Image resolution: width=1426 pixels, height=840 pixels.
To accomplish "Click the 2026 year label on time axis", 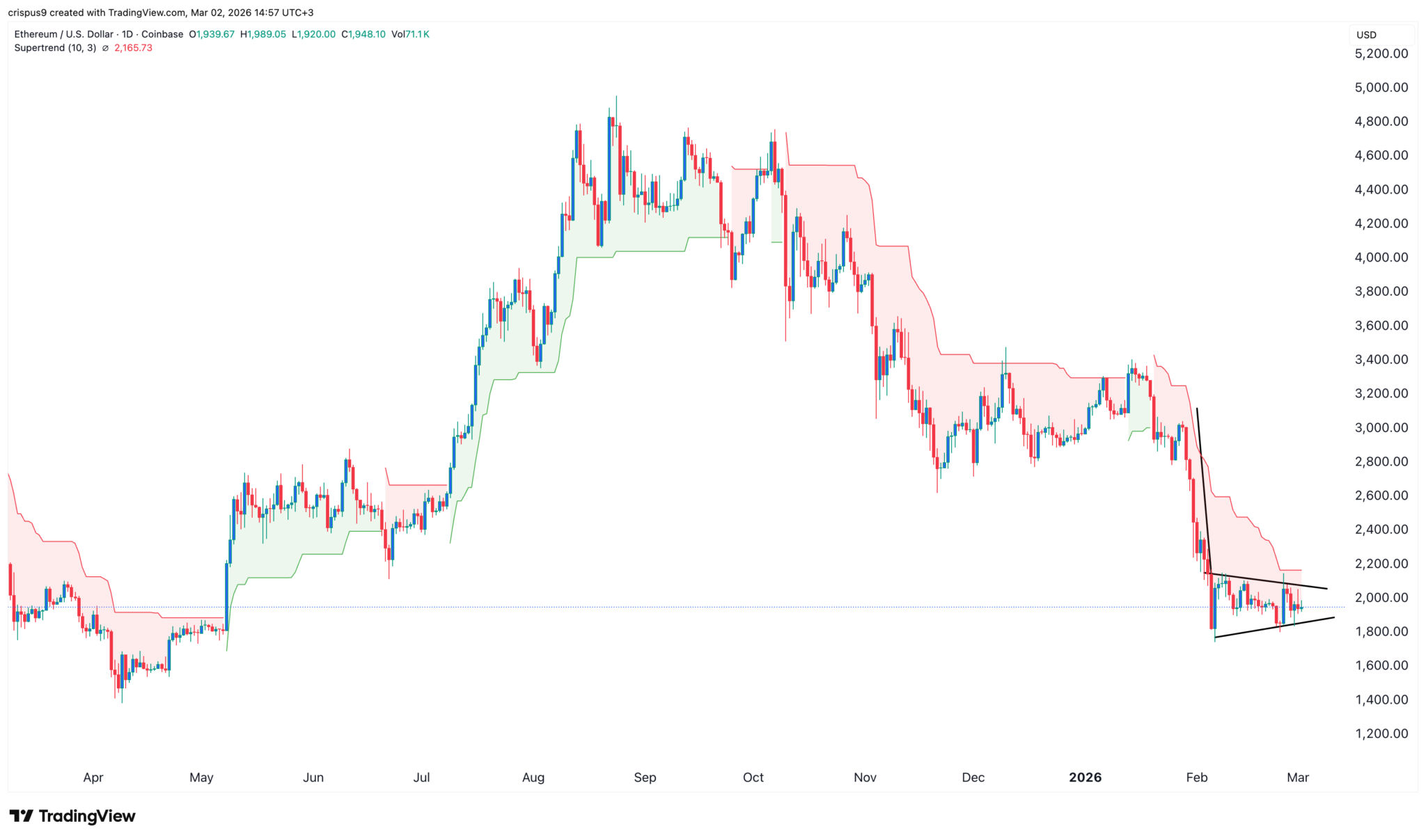I will click(1085, 777).
